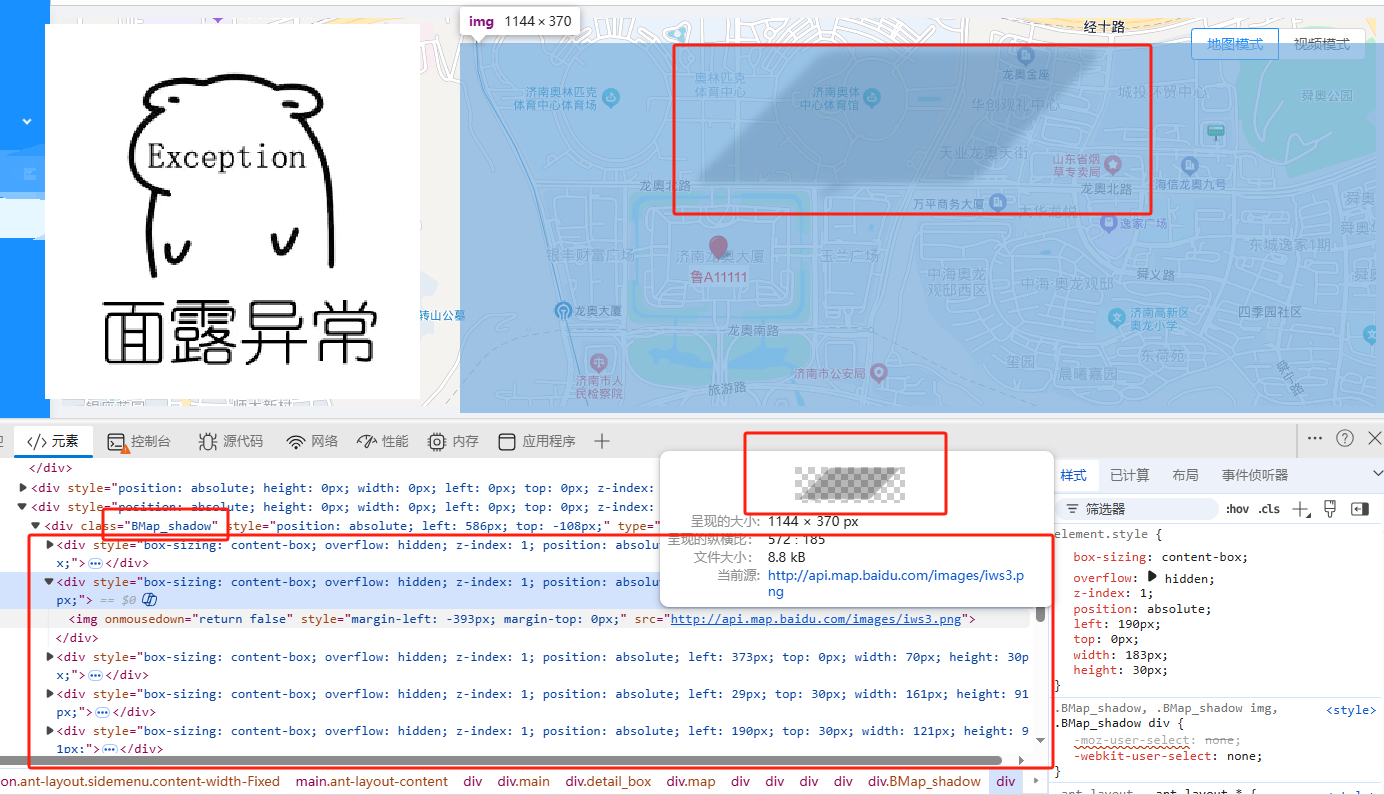Switch to the 元素 (Elements) DevTools tab

click(x=53, y=441)
